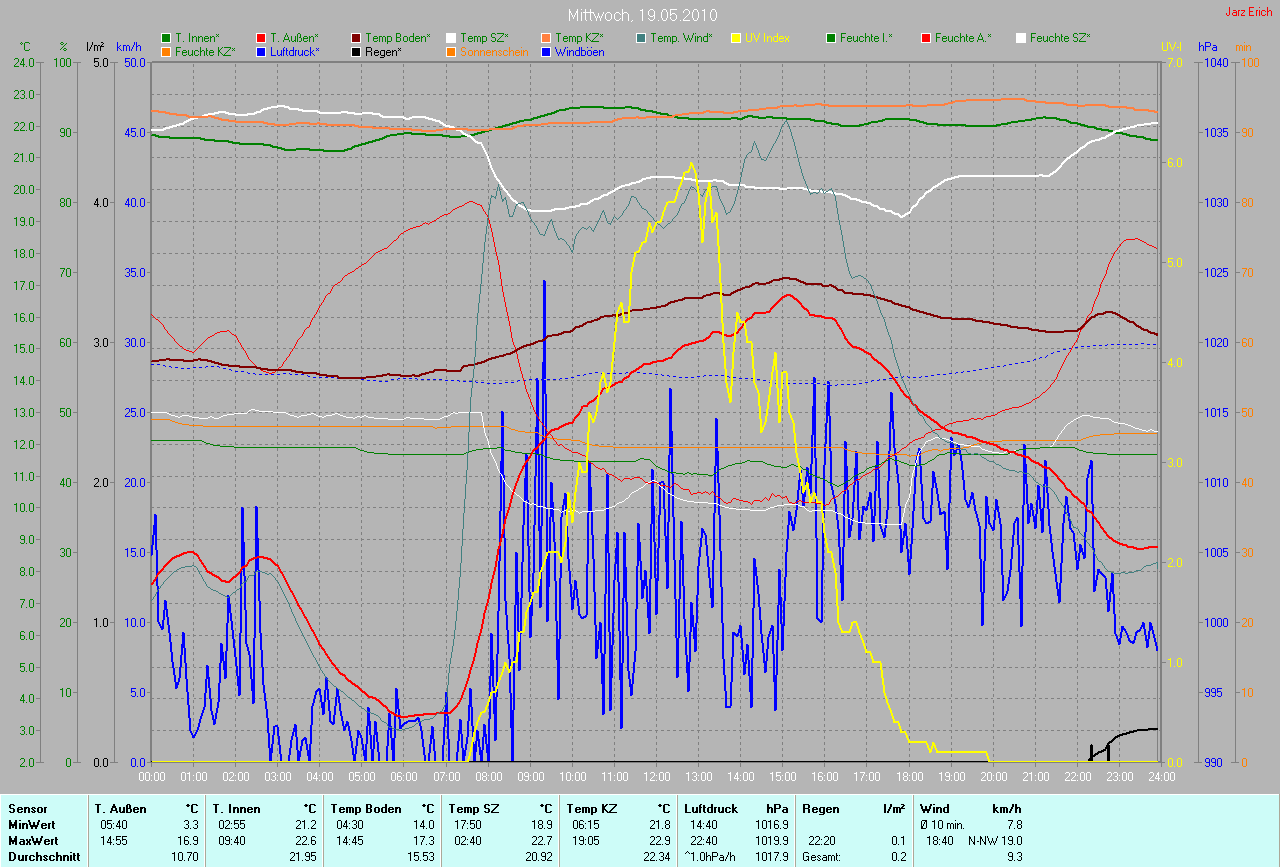The image size is (1280, 867).
Task: Select the "Feuchte I.*" legend label
Action: click(866, 38)
